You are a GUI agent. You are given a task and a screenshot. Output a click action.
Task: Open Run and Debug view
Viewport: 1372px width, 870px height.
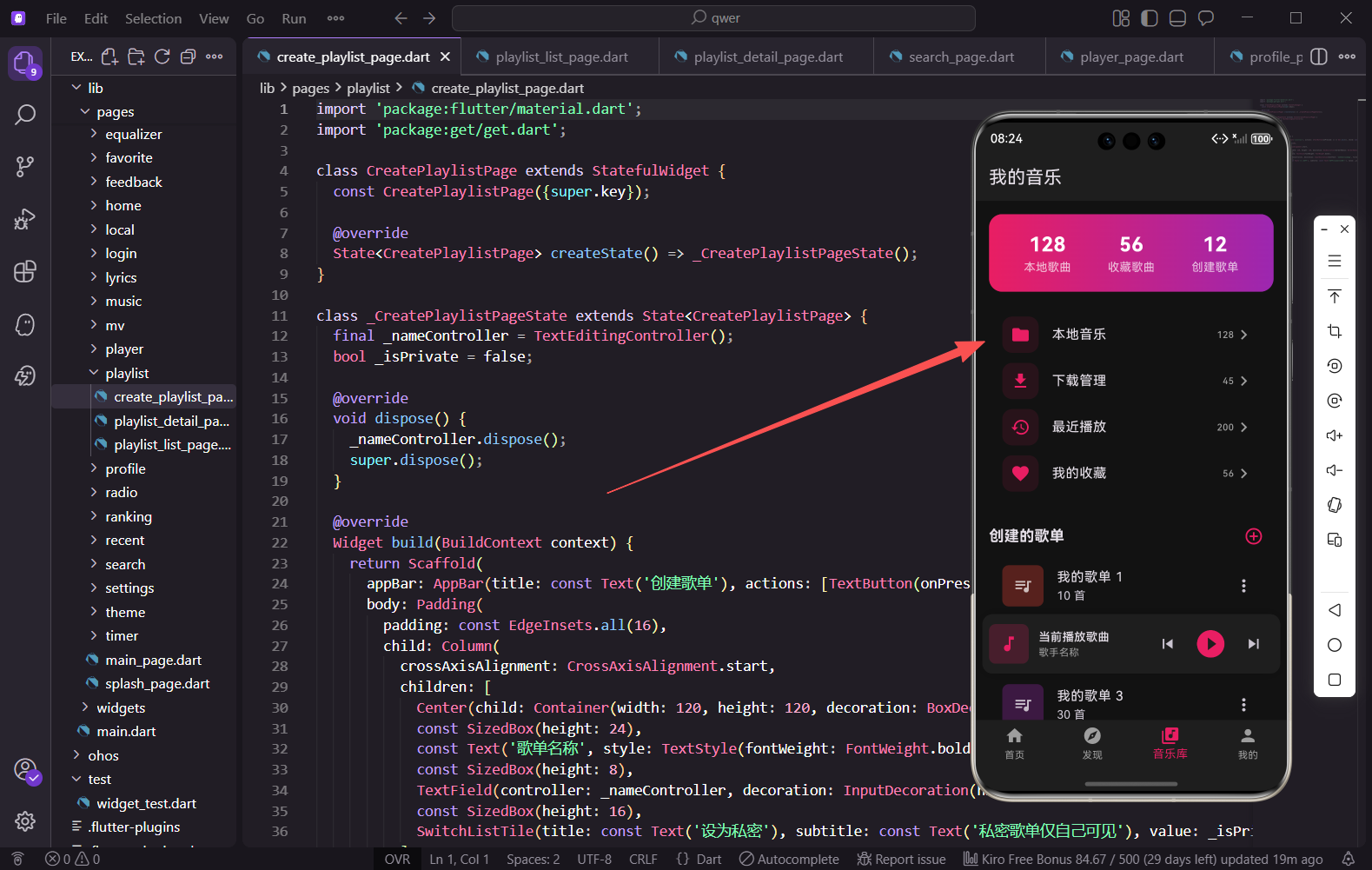(25, 219)
